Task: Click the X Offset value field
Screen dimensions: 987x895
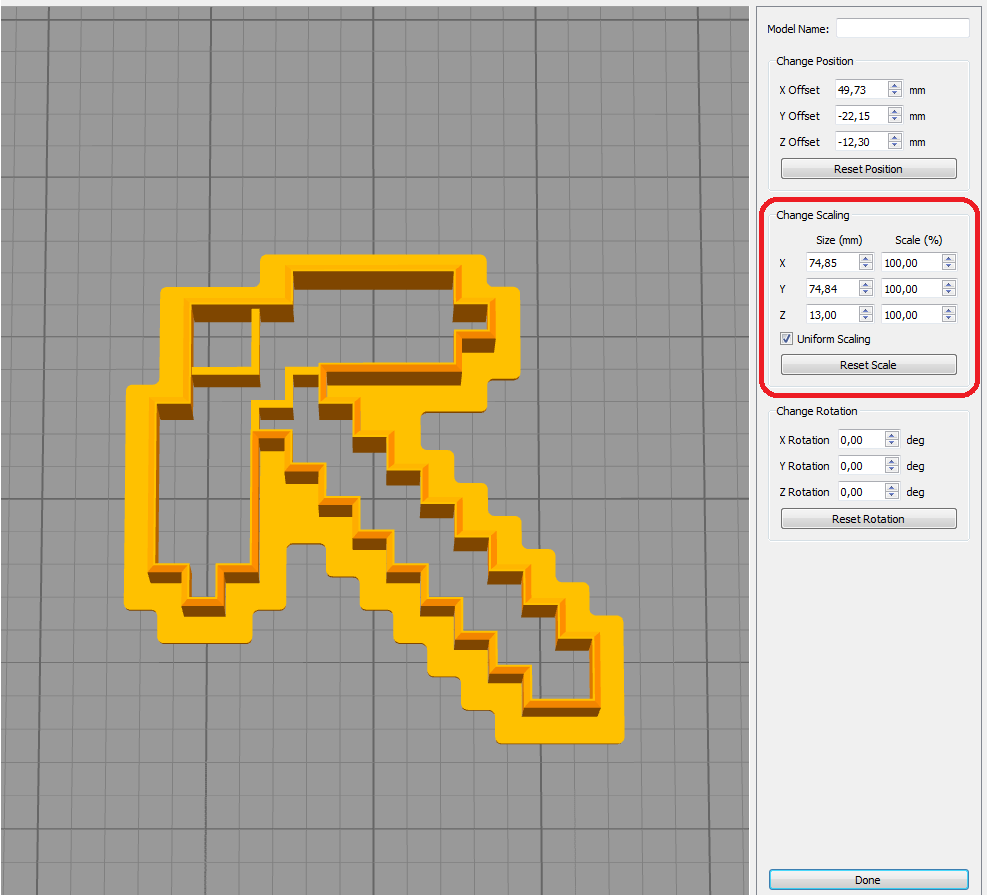Action: point(861,90)
